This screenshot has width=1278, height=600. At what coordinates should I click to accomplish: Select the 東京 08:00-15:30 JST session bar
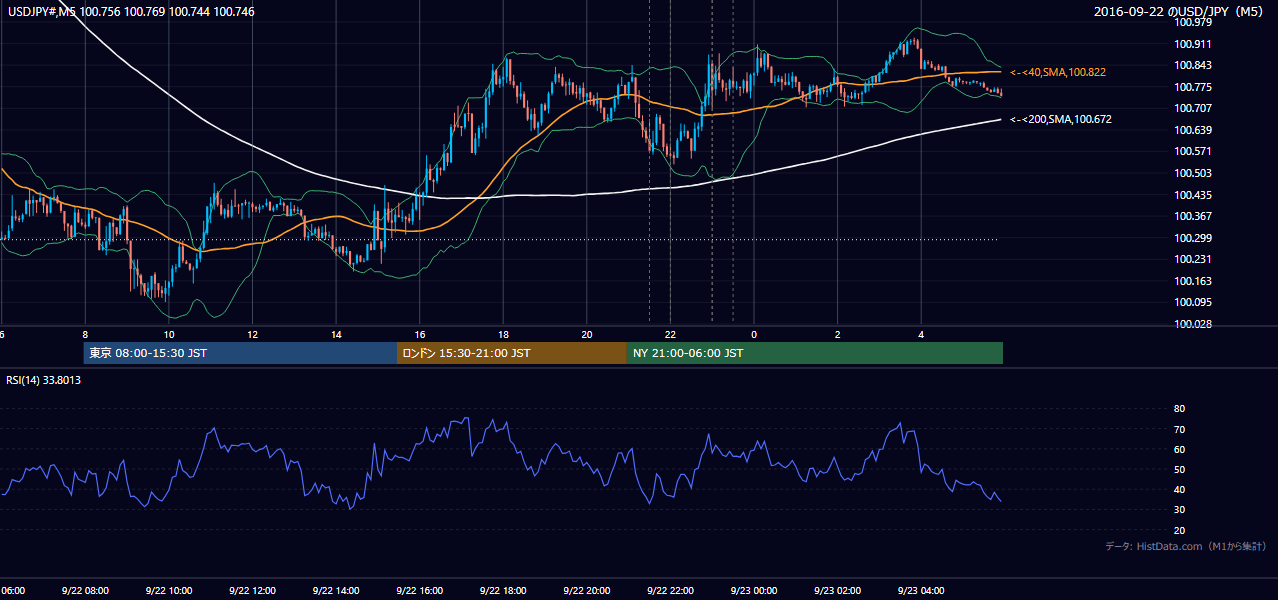pyautogui.click(x=241, y=353)
